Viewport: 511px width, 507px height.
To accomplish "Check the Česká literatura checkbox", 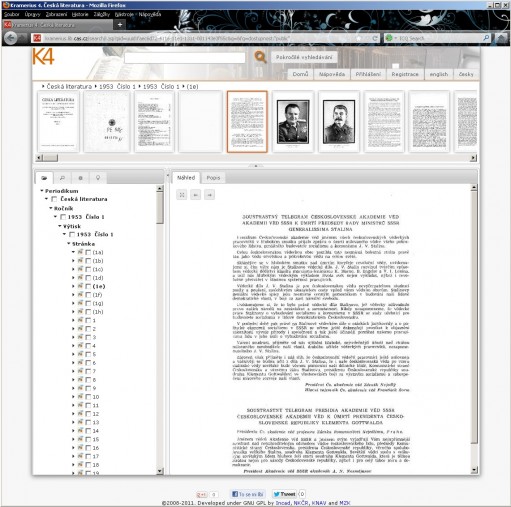I will pyautogui.click(x=54, y=199).
